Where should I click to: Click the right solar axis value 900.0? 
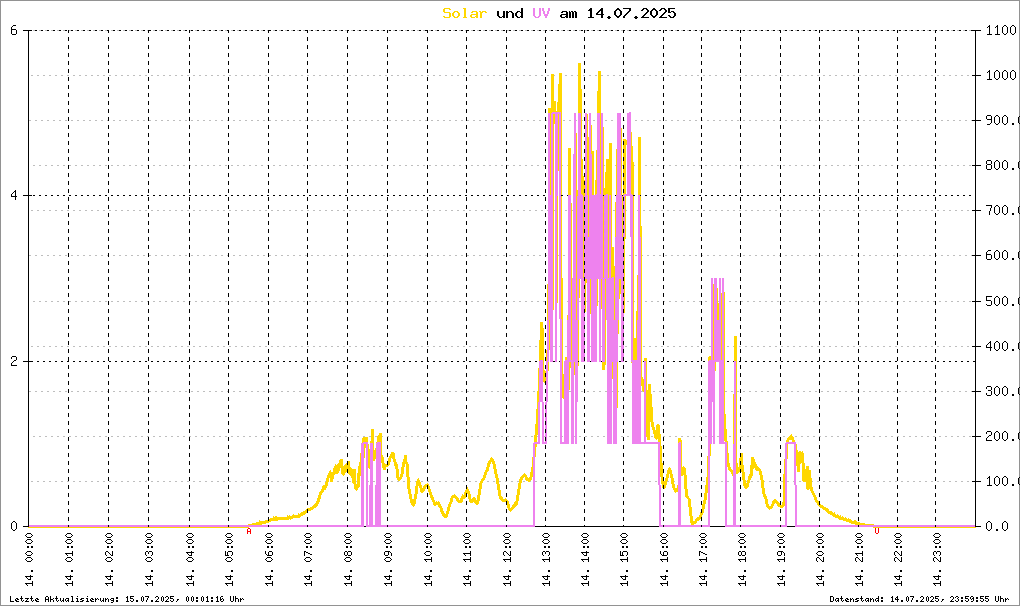1002,120
